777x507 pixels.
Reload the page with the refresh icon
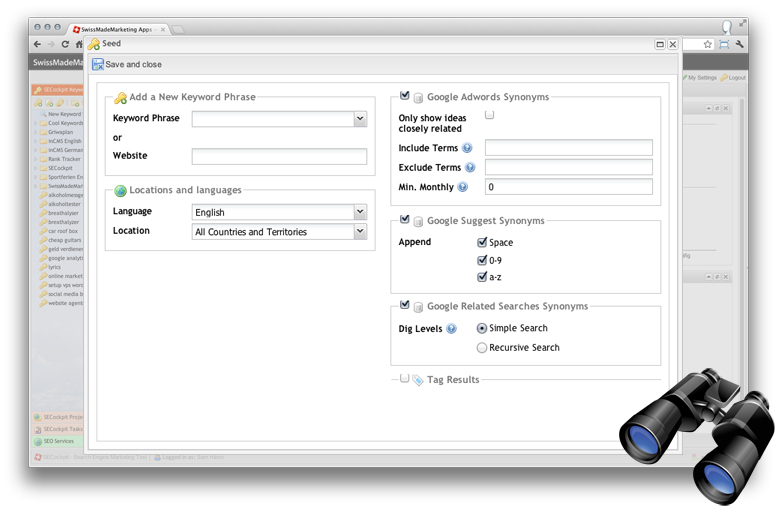point(65,44)
